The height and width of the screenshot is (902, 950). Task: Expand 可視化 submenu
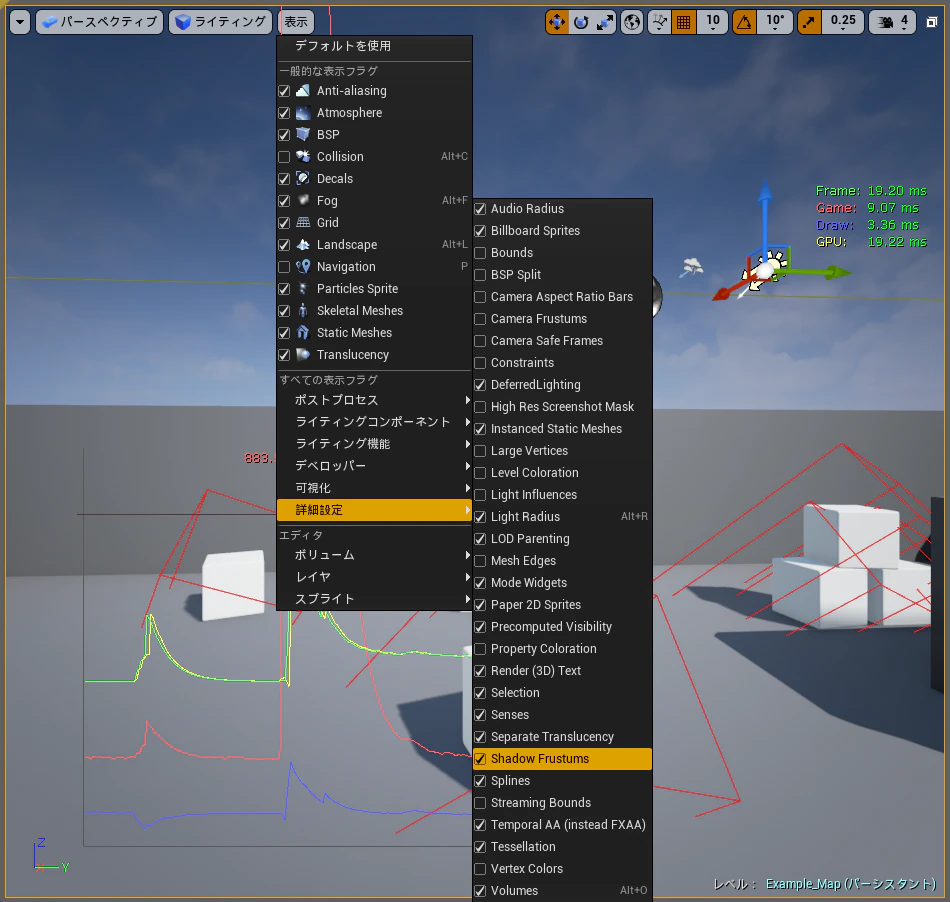(x=374, y=488)
